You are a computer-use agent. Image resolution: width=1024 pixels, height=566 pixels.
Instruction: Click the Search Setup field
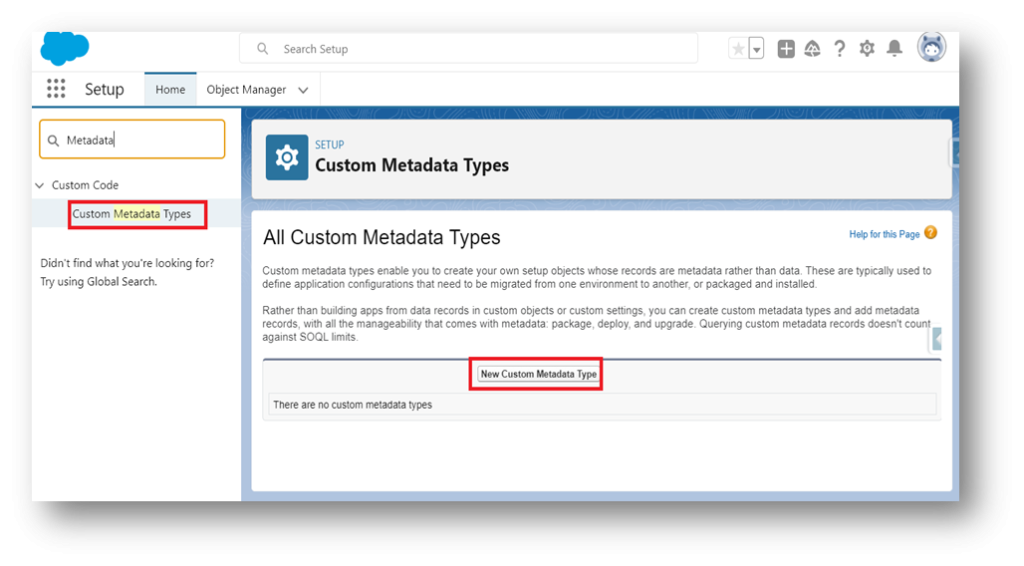click(468, 49)
